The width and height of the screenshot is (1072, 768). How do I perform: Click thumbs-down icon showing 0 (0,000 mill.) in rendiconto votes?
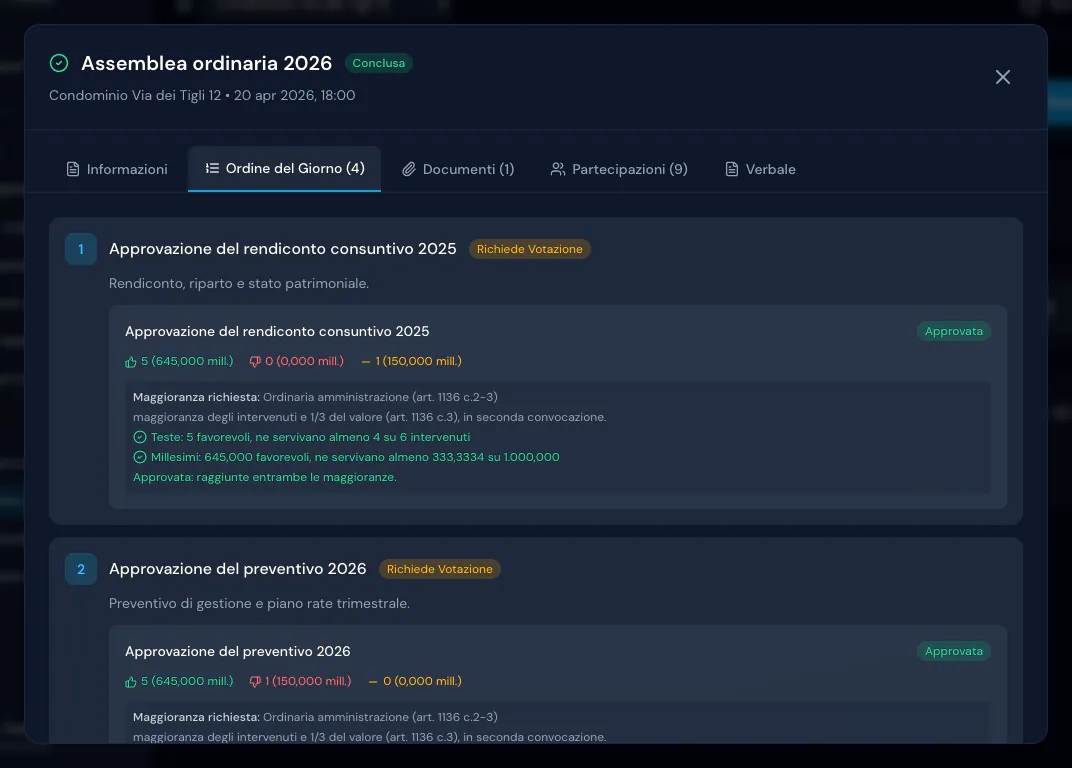point(255,362)
